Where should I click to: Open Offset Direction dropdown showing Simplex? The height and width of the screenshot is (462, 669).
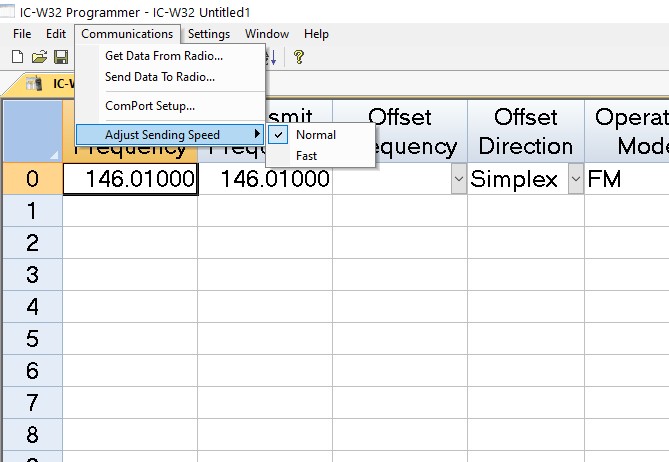click(576, 179)
